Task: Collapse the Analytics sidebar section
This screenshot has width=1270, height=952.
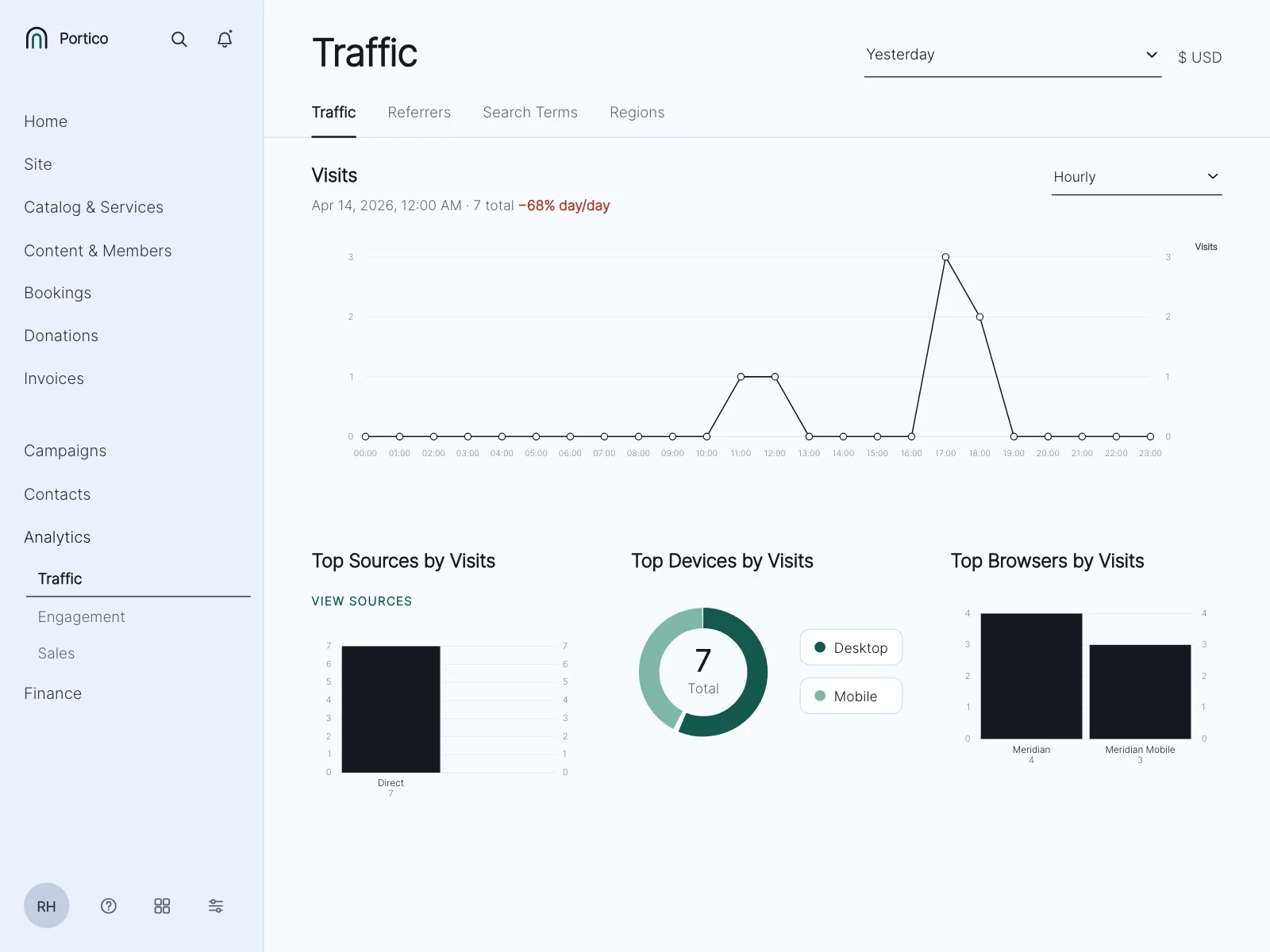Action: [x=57, y=537]
